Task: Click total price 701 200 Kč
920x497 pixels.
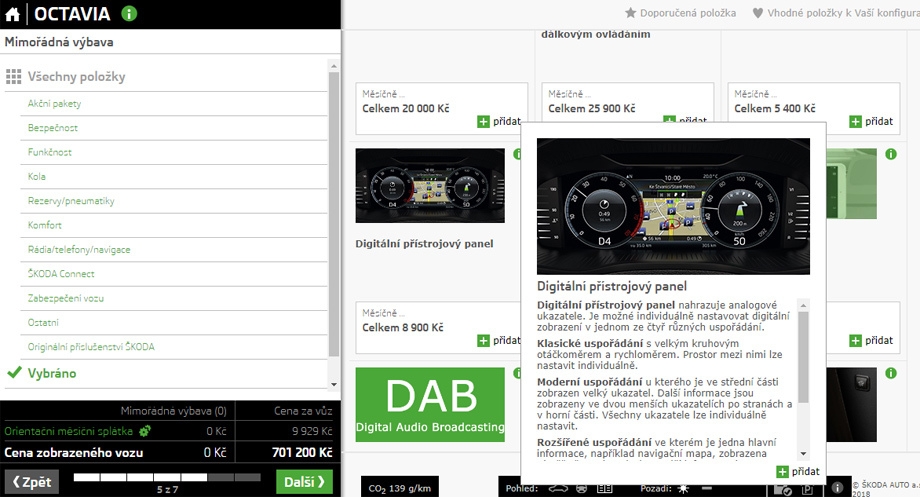Action: tap(302, 452)
